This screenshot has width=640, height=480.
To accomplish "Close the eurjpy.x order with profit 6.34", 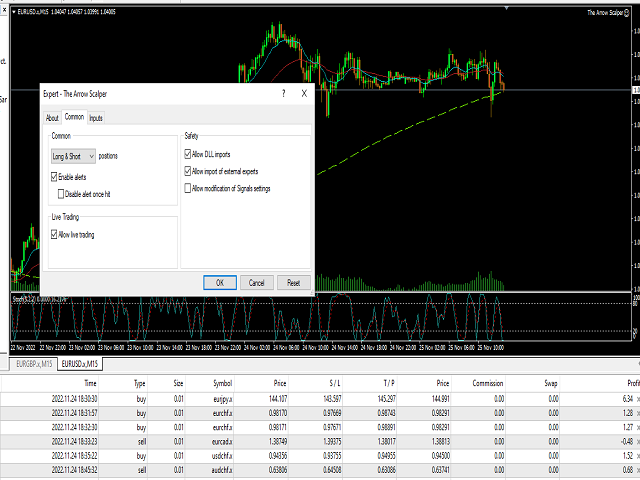I will point(638,399).
